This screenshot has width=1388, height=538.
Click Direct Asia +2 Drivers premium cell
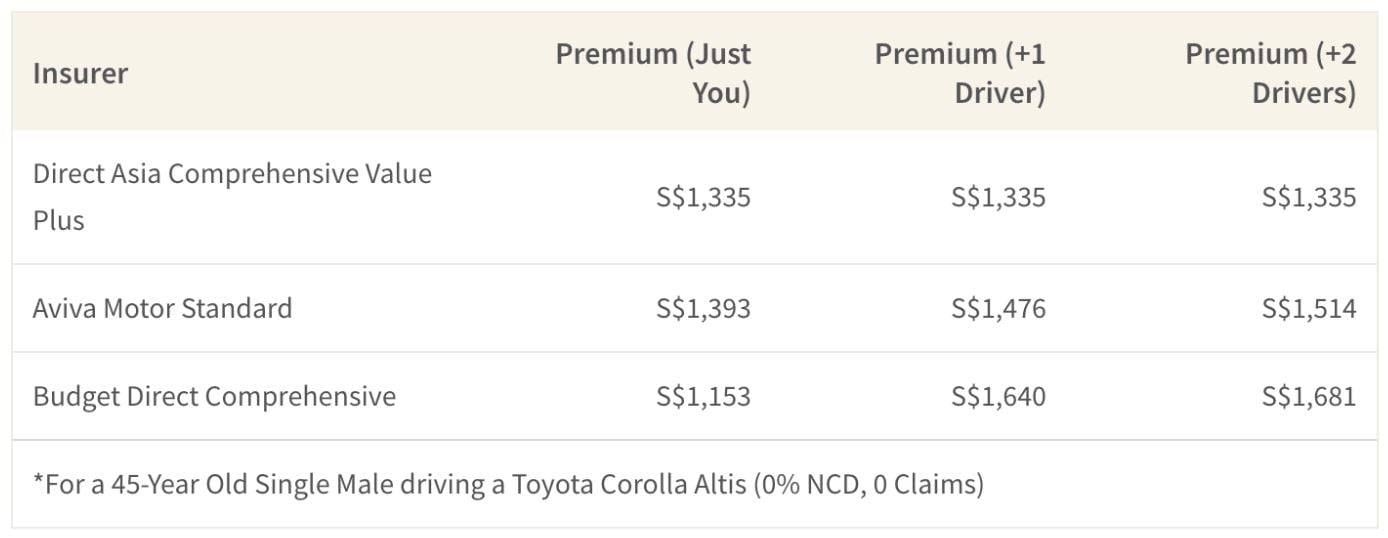[1309, 197]
